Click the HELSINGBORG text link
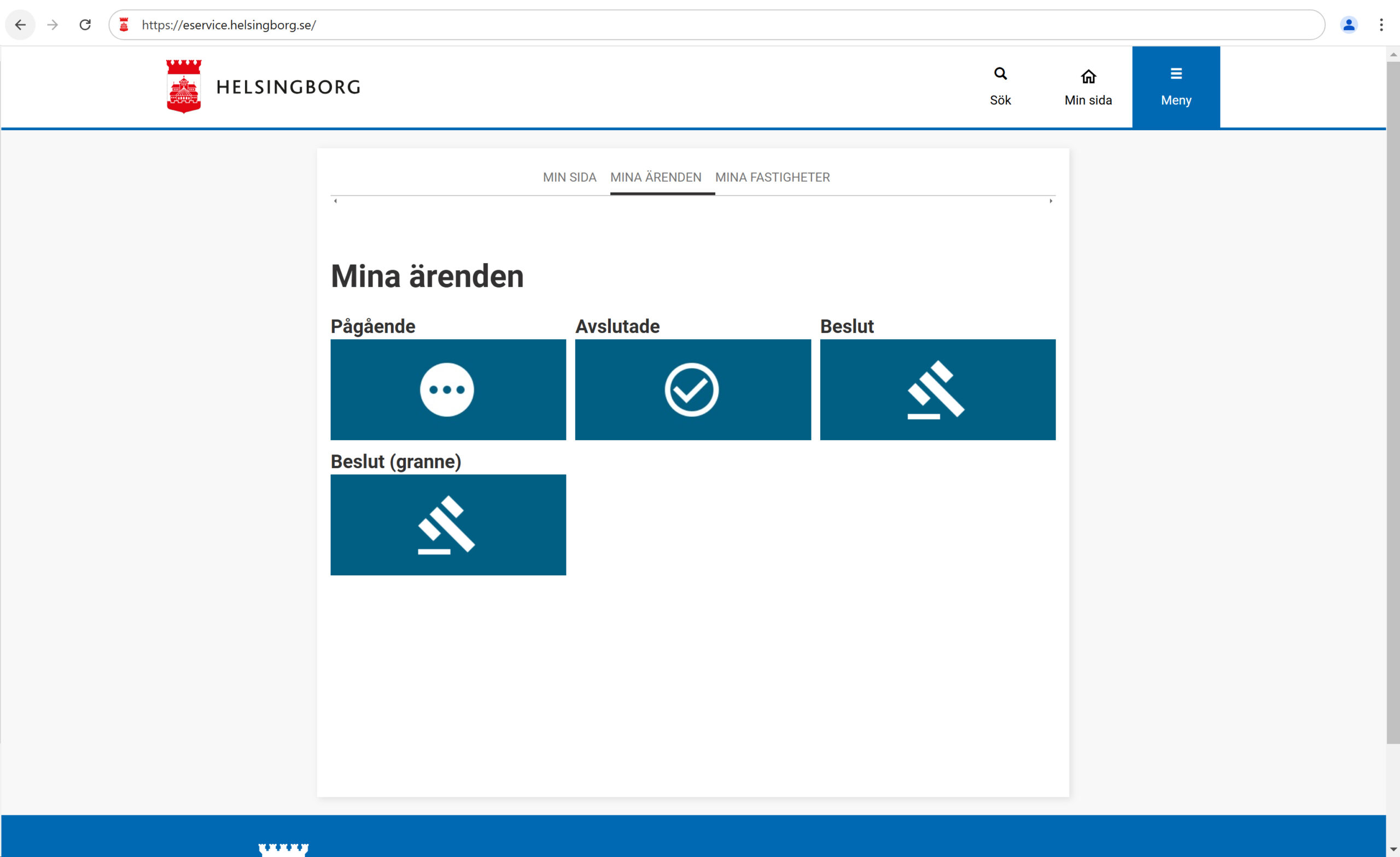Screen dimensions: 1400x857 [x=288, y=87]
